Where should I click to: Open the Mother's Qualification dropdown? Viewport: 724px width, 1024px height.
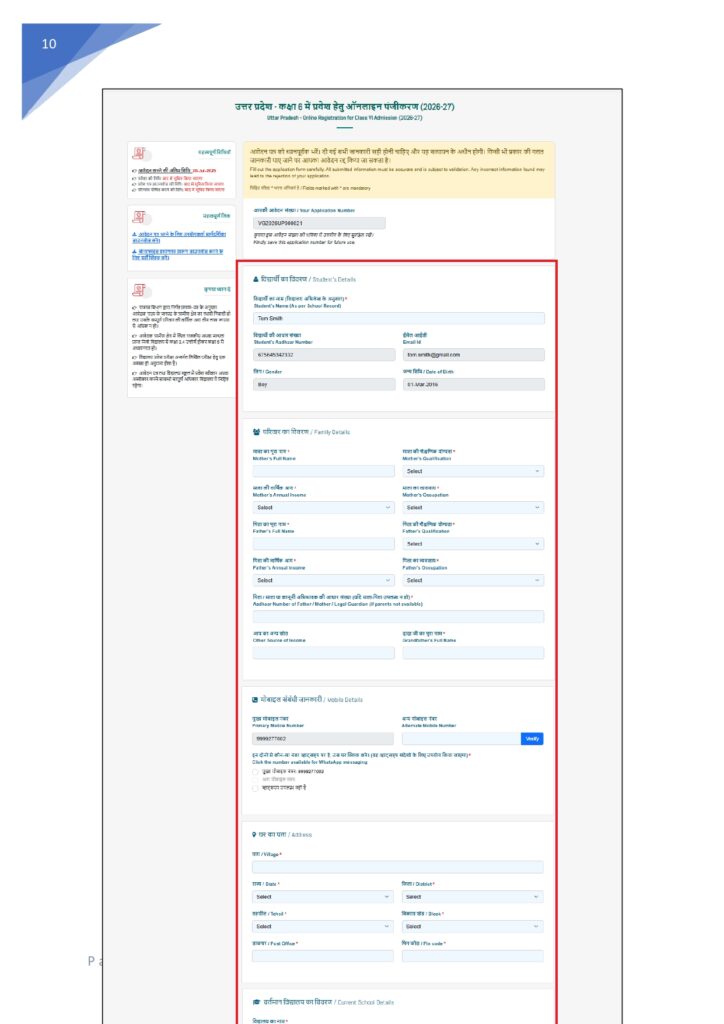(473, 471)
